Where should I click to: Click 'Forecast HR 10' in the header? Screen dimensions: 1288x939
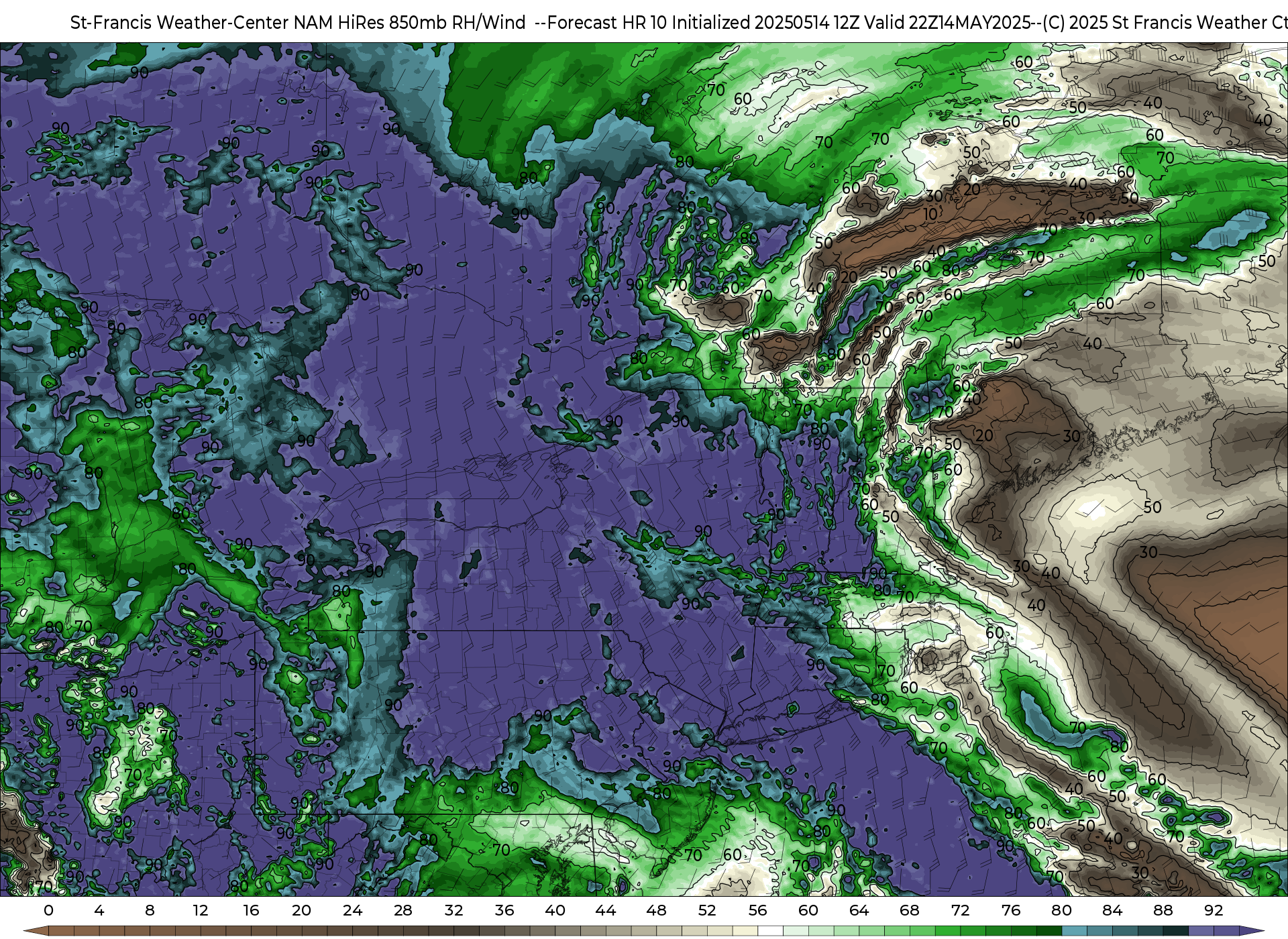pos(607,23)
